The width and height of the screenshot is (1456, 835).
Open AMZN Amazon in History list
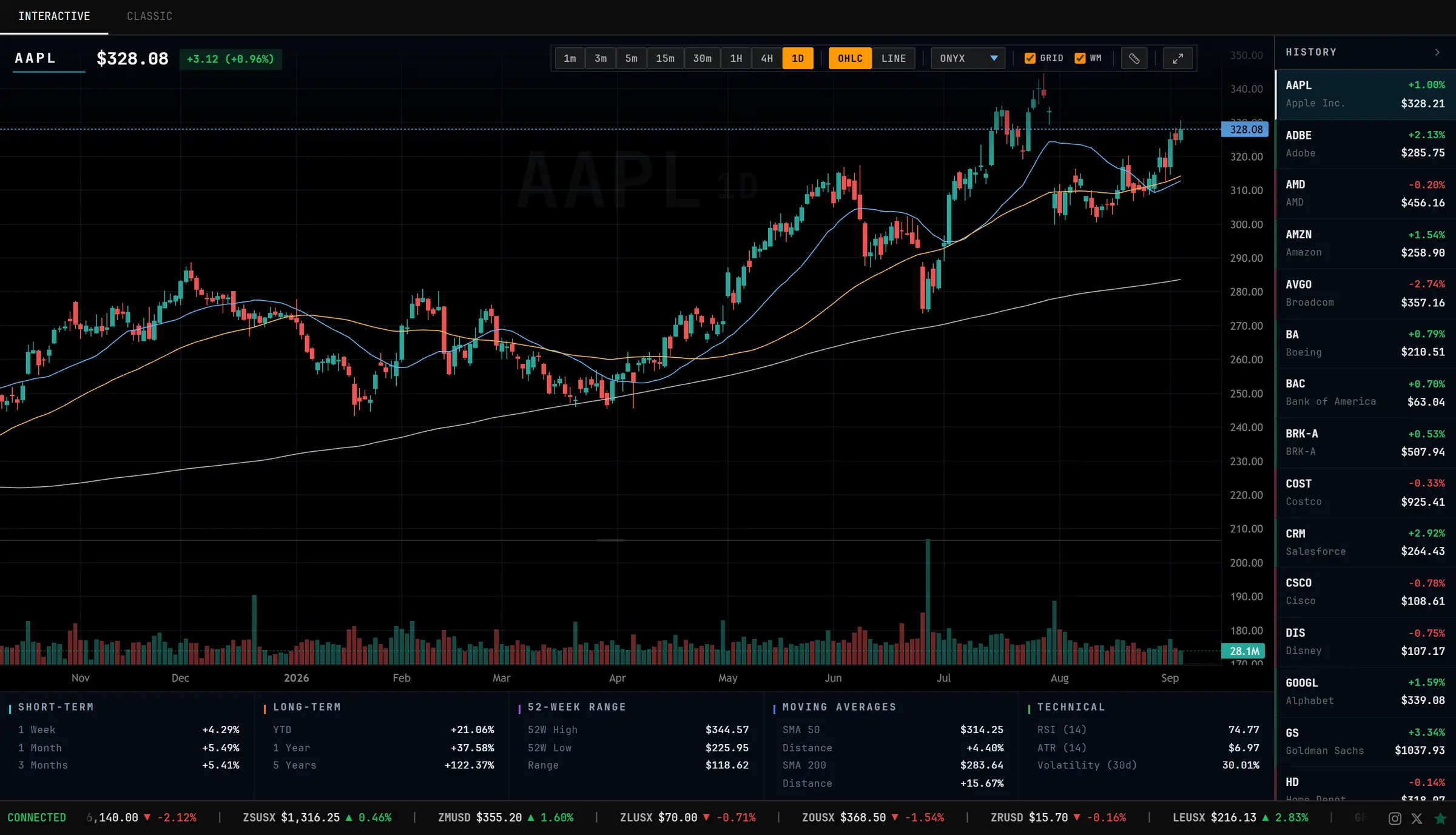tap(1365, 244)
